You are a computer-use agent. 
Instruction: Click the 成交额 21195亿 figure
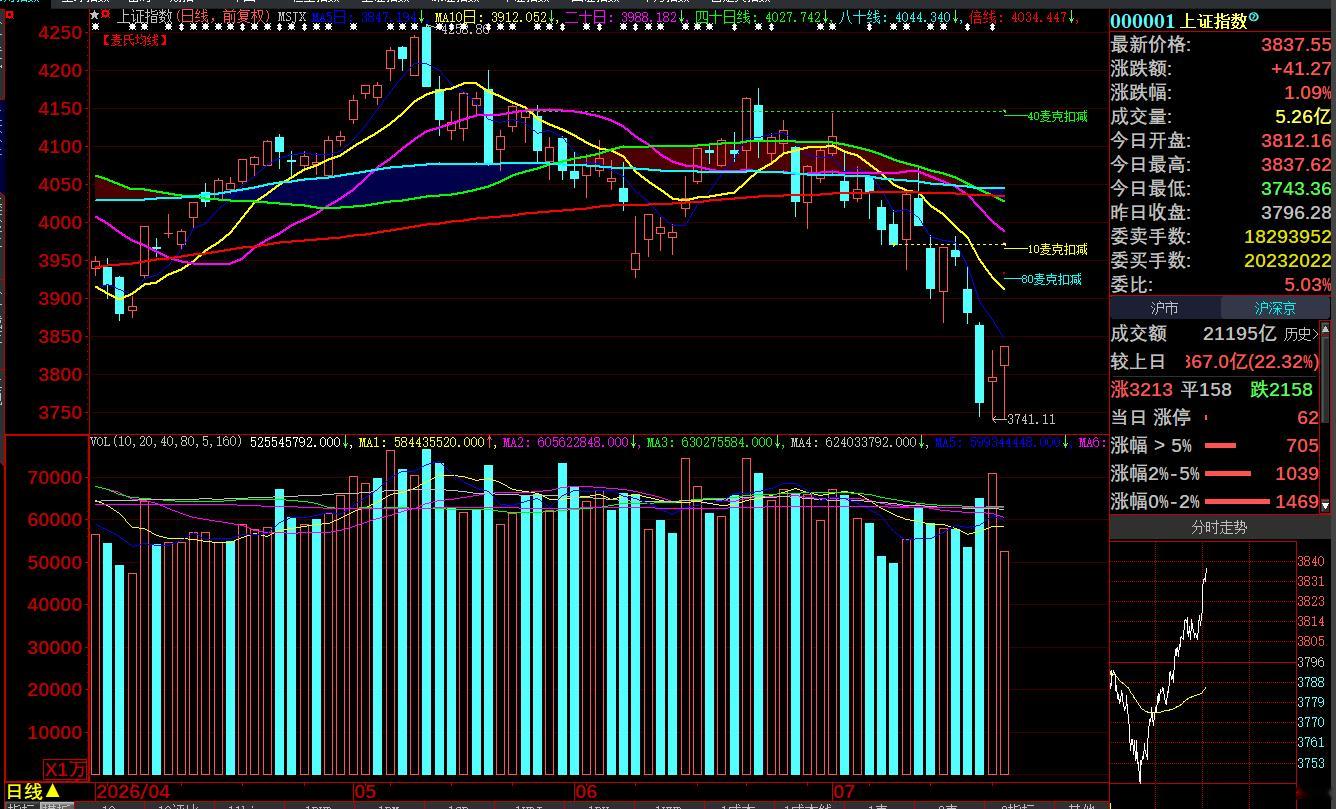coord(1239,334)
